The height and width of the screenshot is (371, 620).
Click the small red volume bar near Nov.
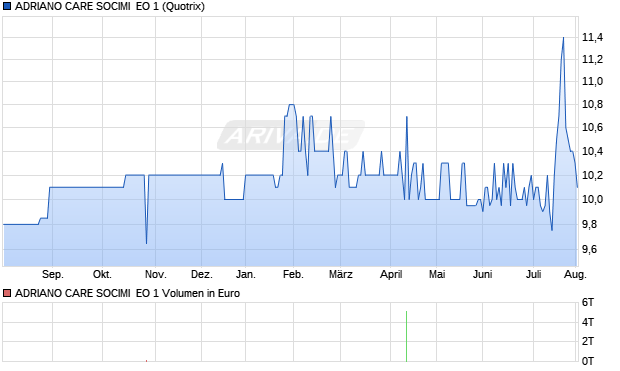(146, 360)
